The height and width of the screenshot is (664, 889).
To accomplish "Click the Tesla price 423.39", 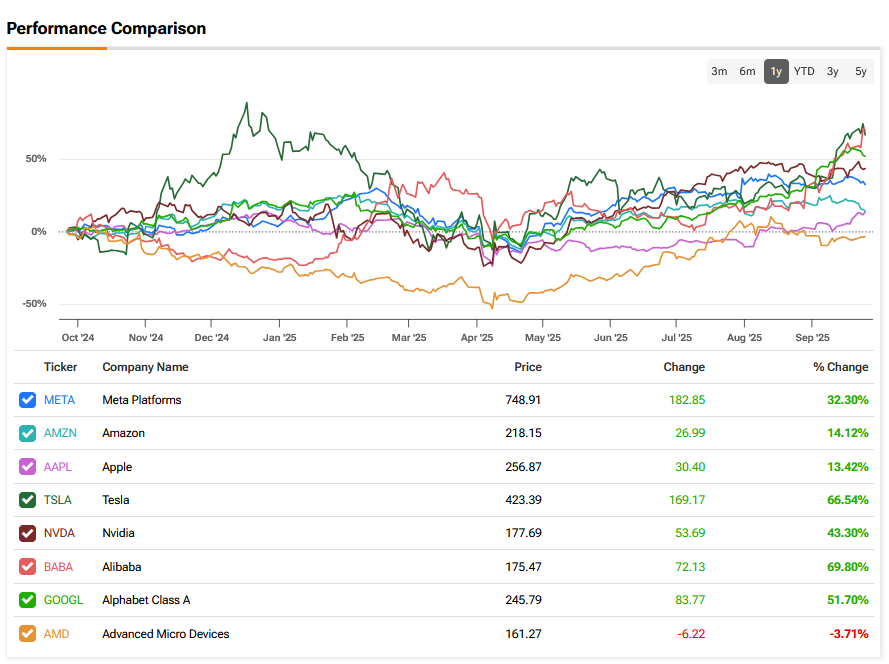I will coord(523,500).
